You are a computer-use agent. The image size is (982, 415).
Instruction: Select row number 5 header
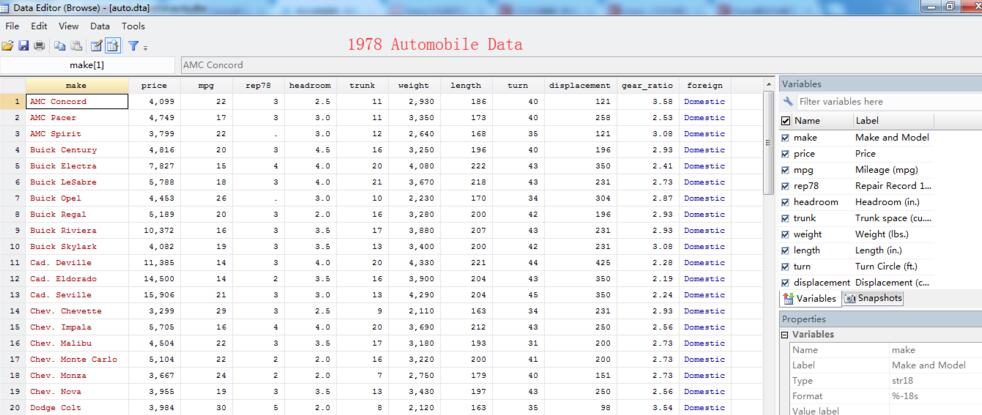pos(13,166)
